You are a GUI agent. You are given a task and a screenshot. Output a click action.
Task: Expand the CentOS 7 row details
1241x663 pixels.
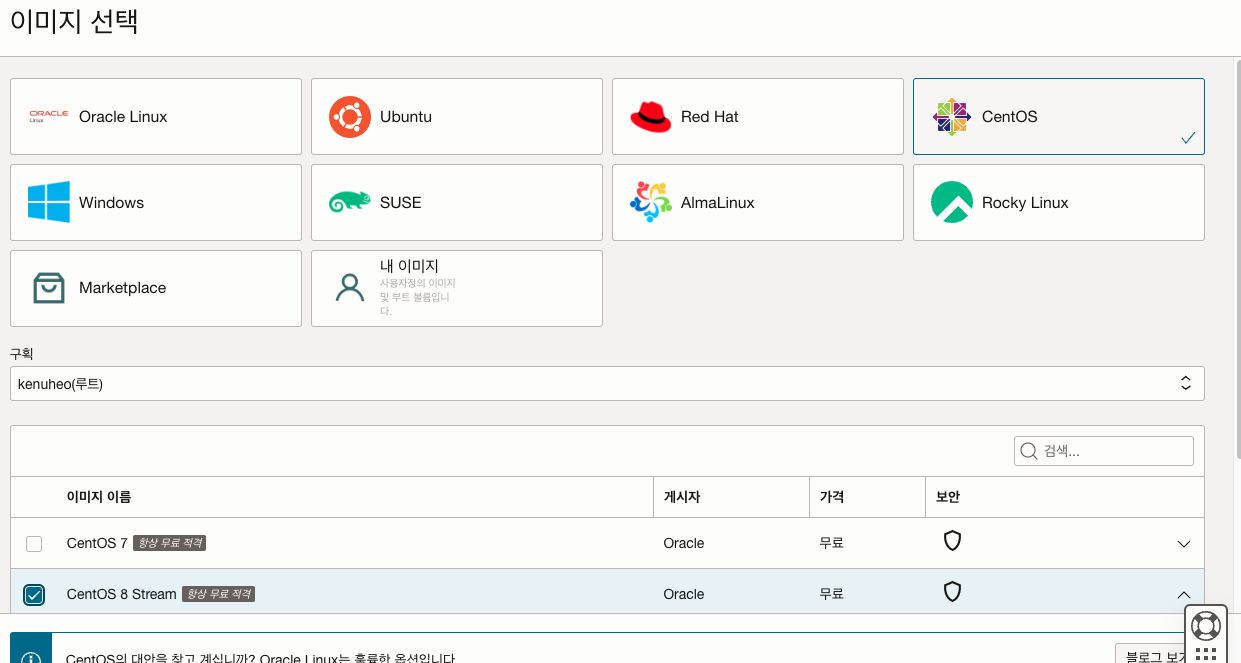tap(1184, 544)
